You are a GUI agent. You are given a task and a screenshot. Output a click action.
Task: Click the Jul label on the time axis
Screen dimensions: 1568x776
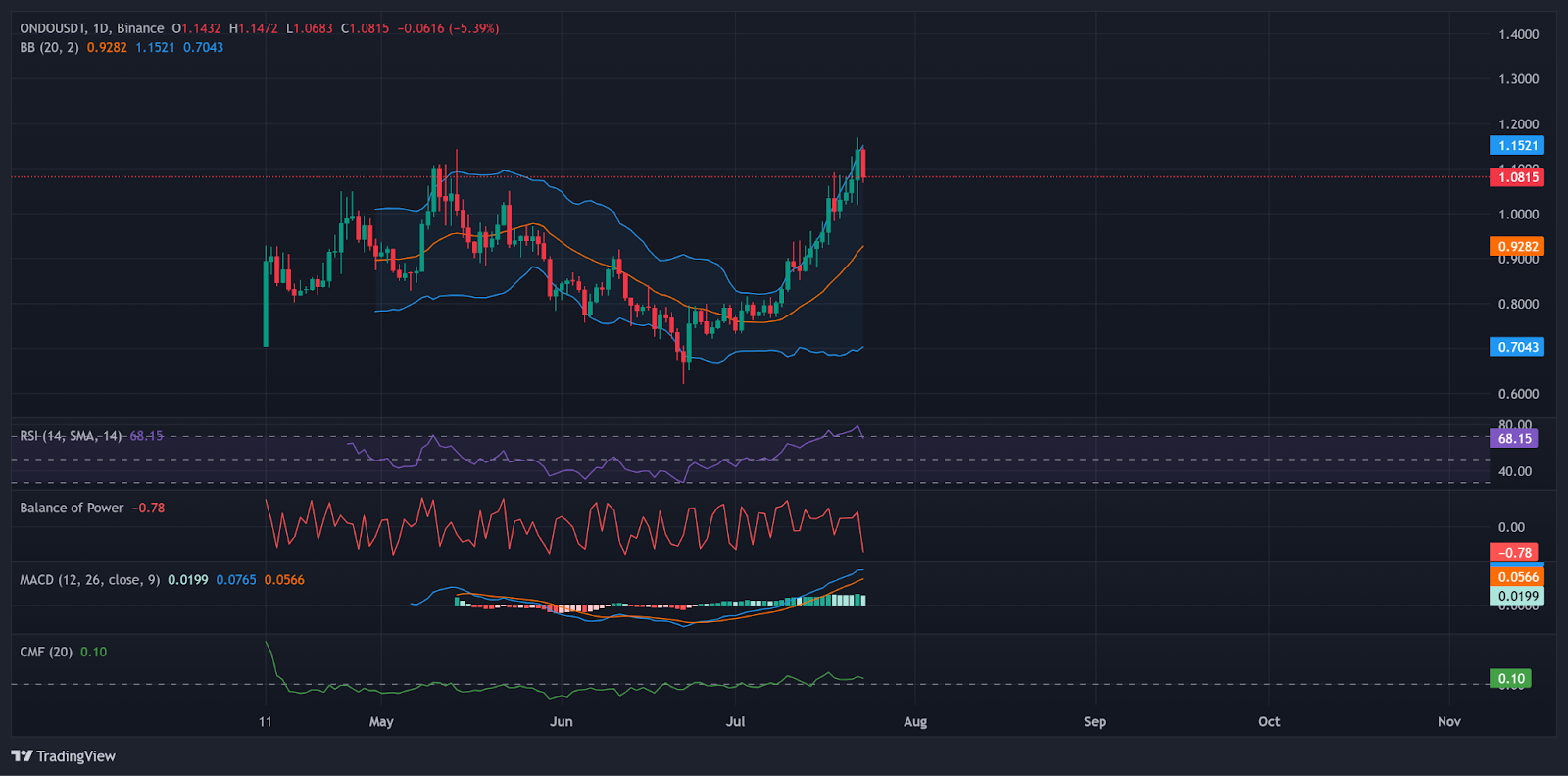[735, 722]
